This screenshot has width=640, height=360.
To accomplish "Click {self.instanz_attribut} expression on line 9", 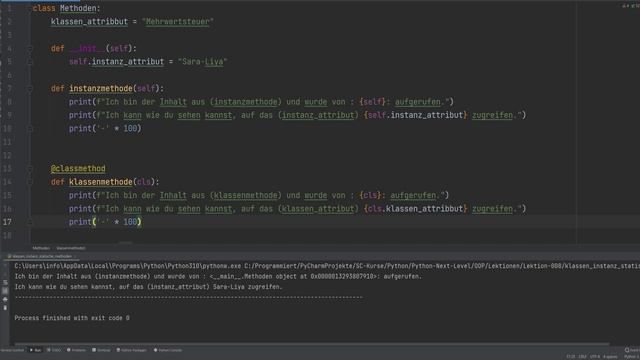I will pos(416,116).
